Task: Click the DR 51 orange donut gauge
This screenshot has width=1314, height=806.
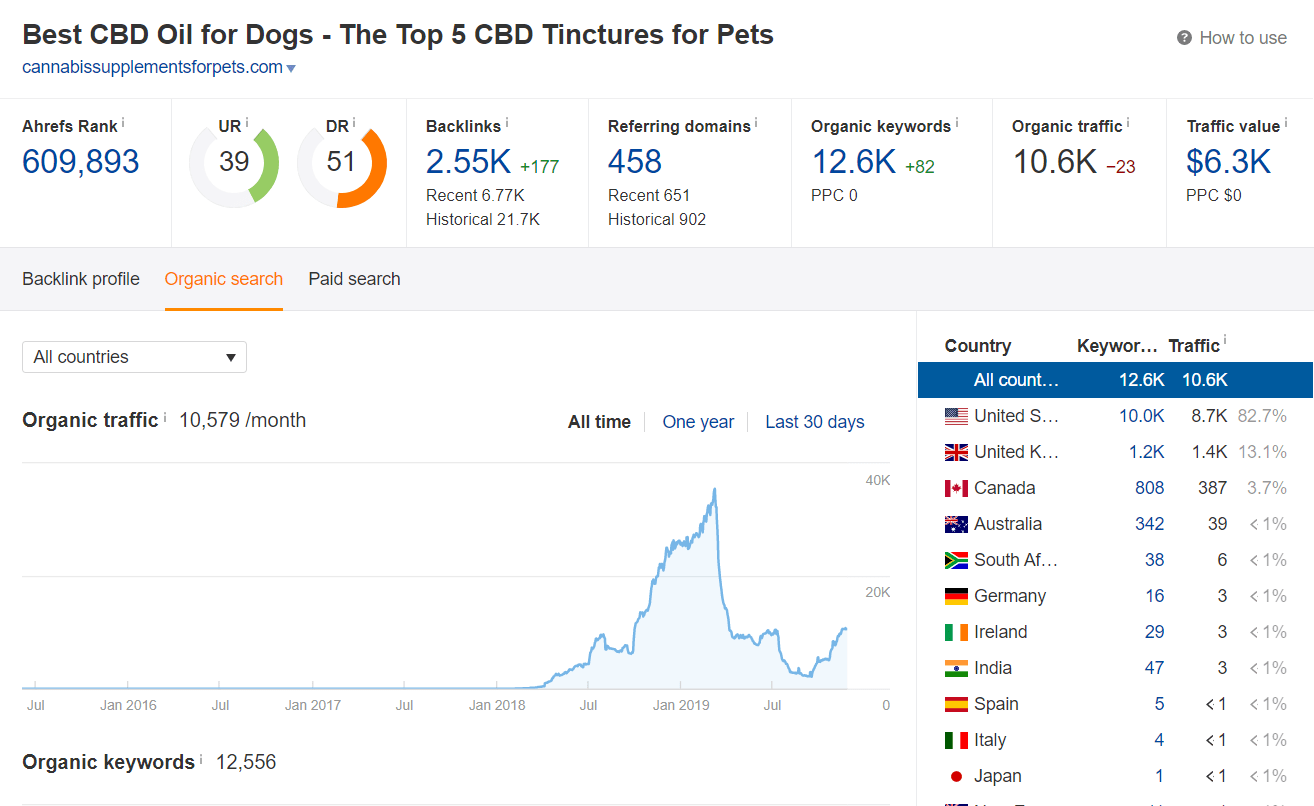Action: point(341,162)
